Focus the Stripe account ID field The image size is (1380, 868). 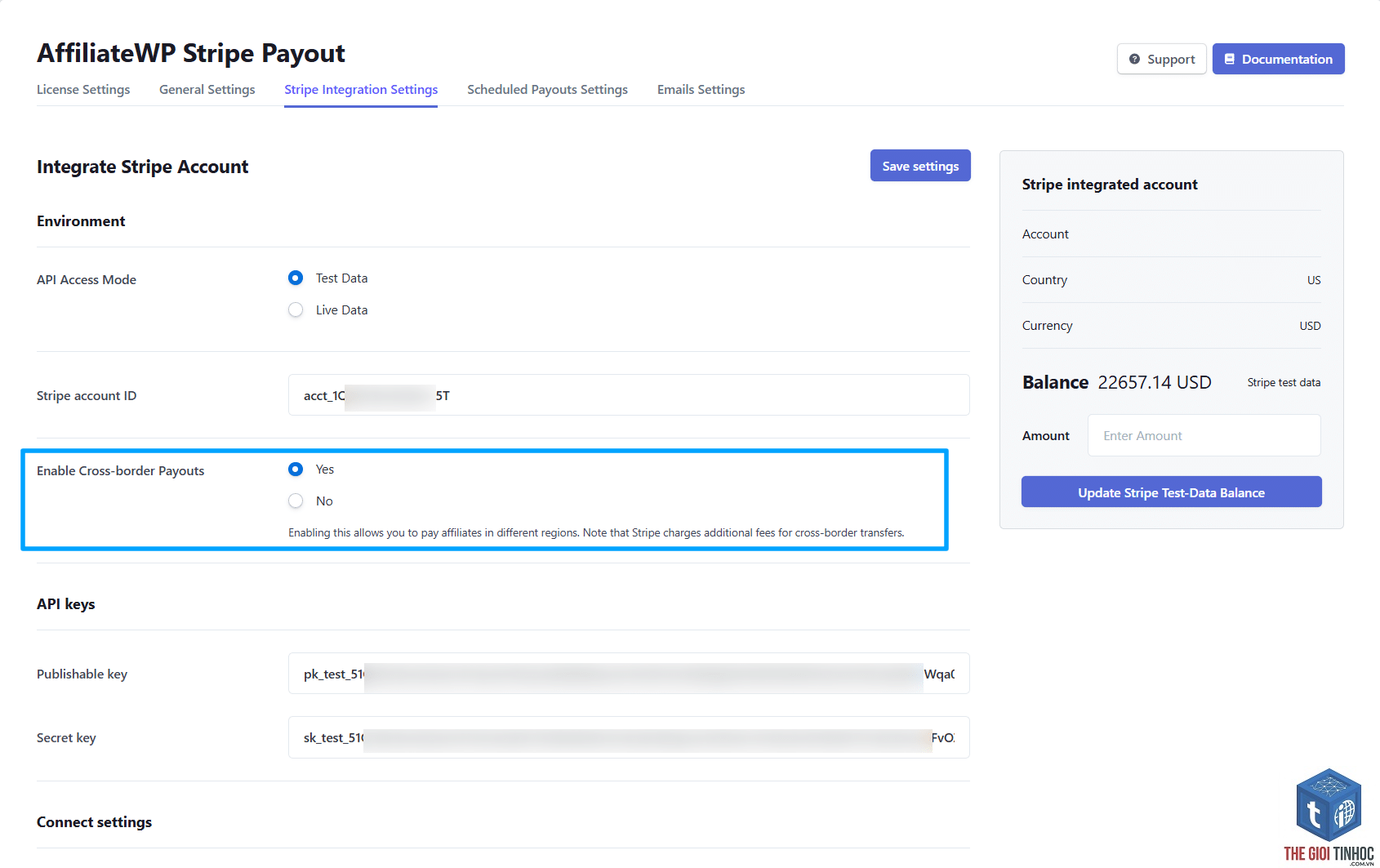[629, 395]
